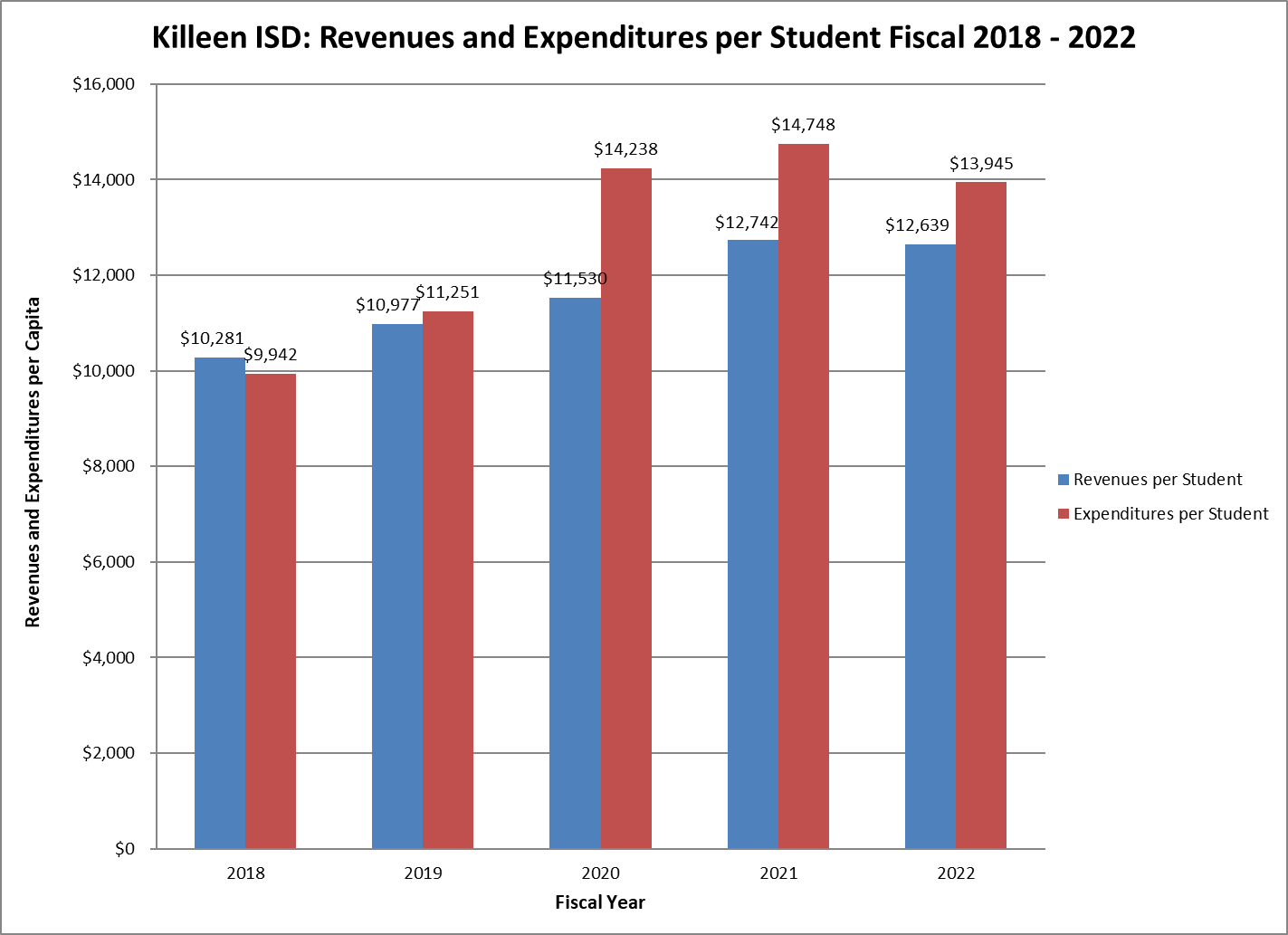Click the $8,000 y-axis label
Viewport: 1288px width, 935px height.
108,466
